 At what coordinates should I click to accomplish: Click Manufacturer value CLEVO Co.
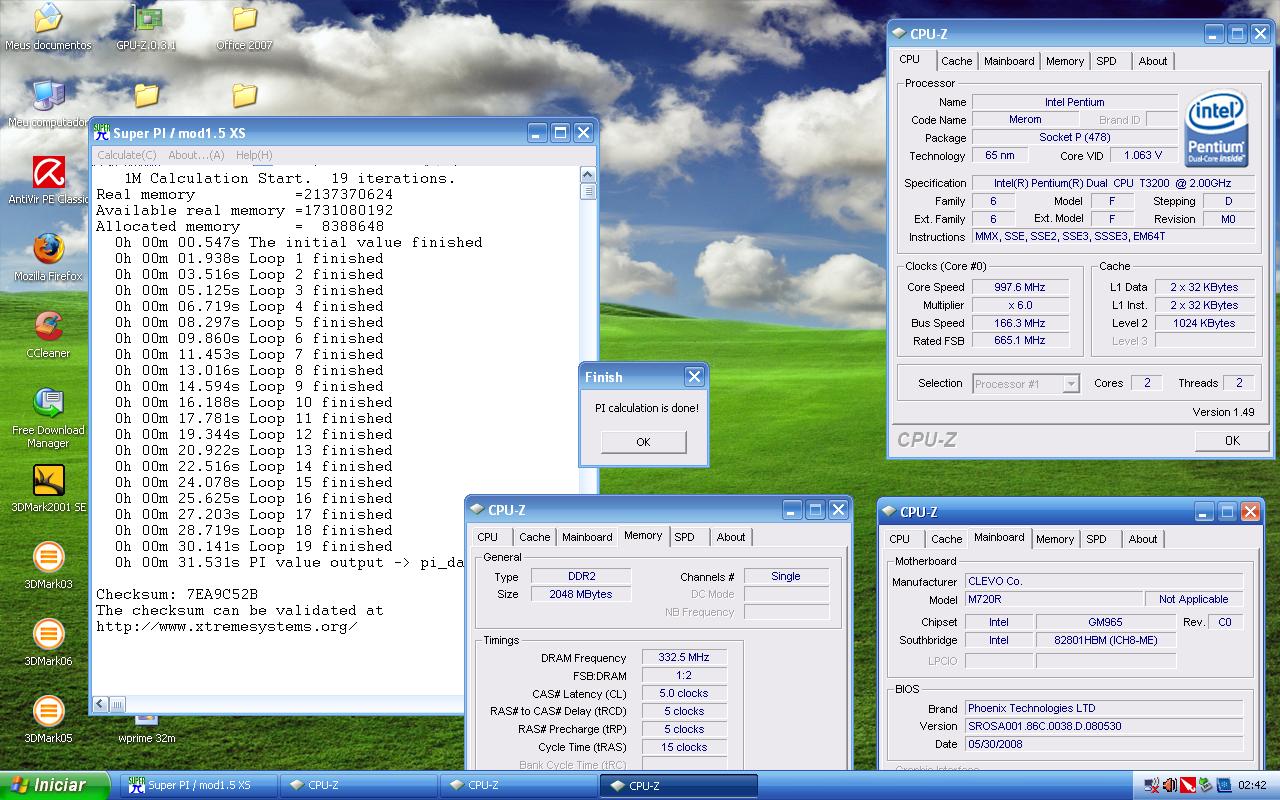1104,581
